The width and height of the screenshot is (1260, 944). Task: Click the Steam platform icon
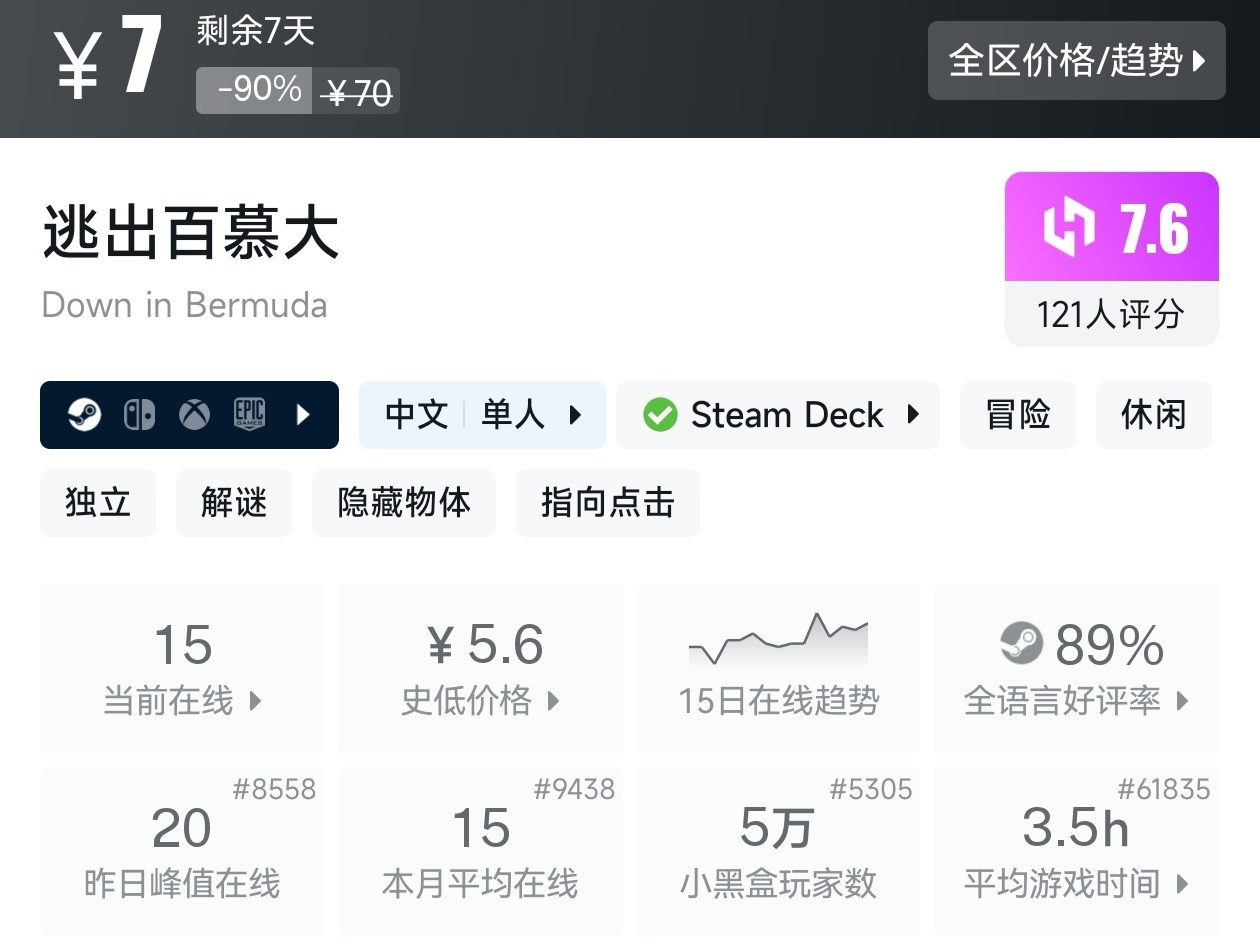85,414
